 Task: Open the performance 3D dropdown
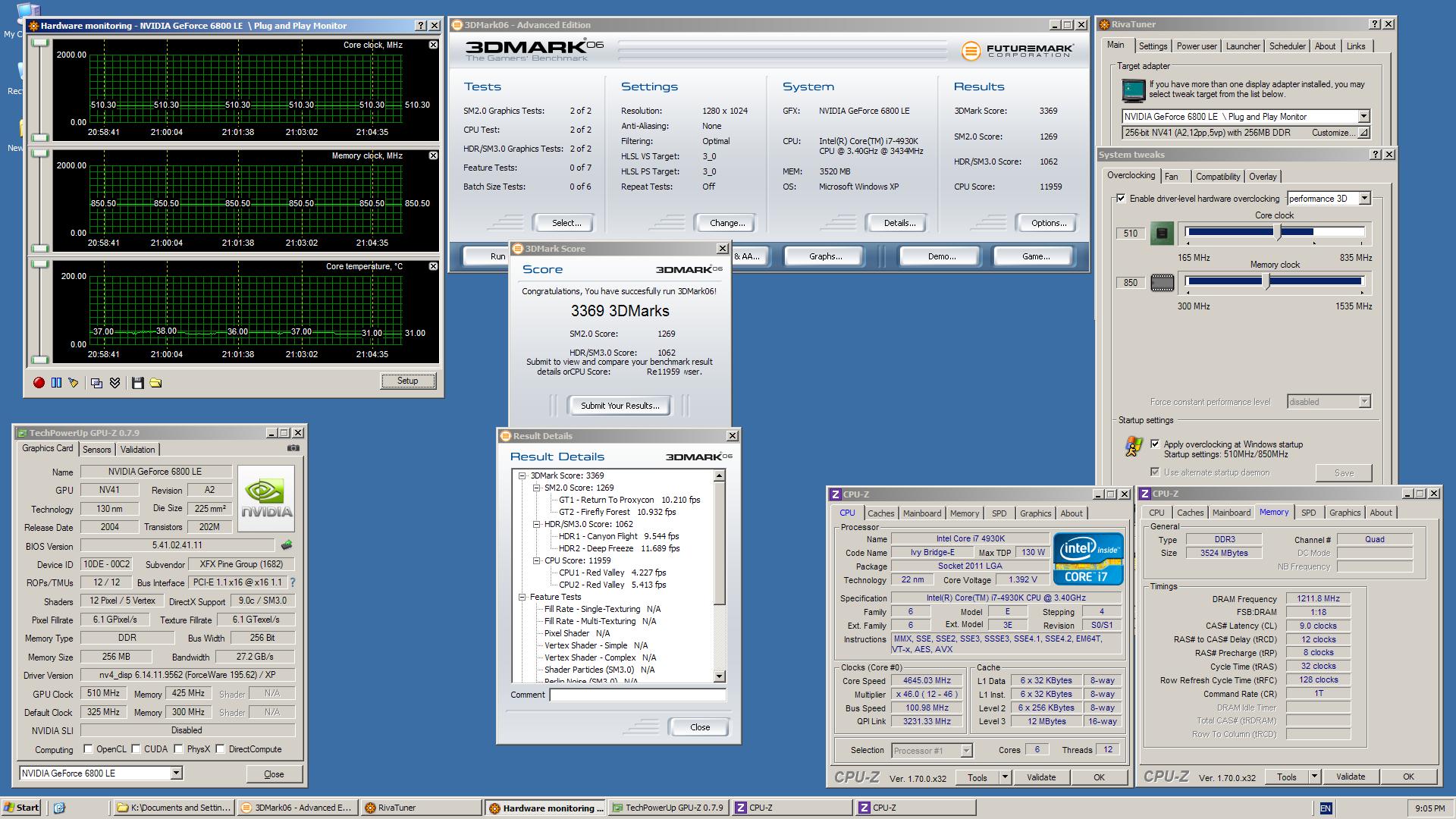click(1363, 199)
